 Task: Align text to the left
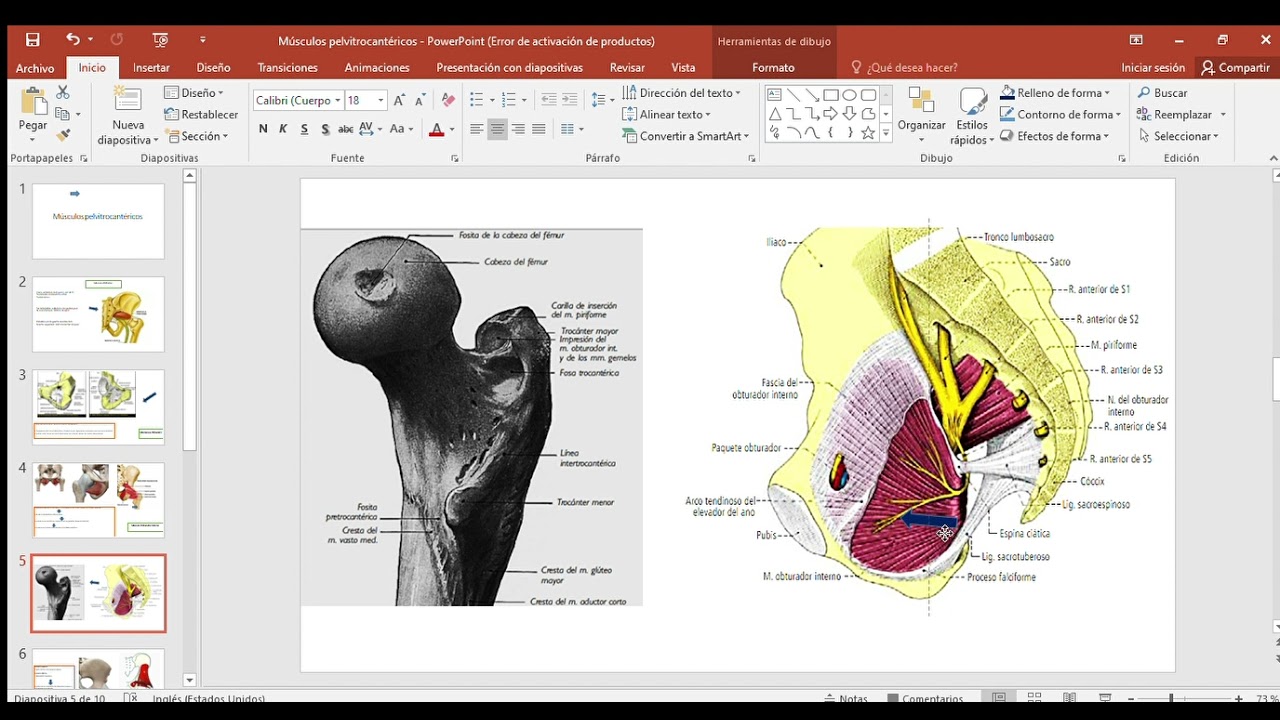point(476,129)
